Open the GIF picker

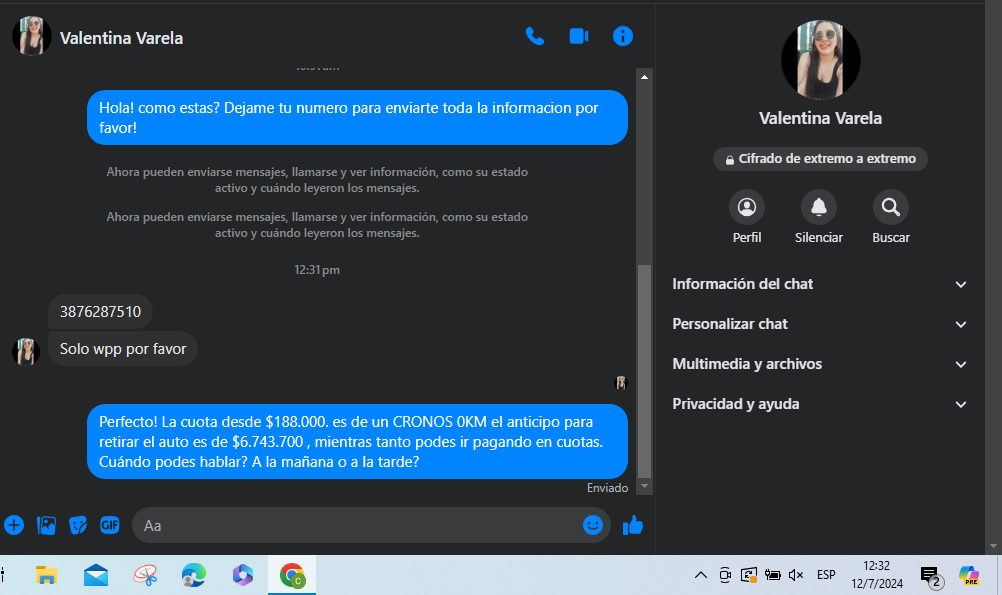tap(109, 525)
